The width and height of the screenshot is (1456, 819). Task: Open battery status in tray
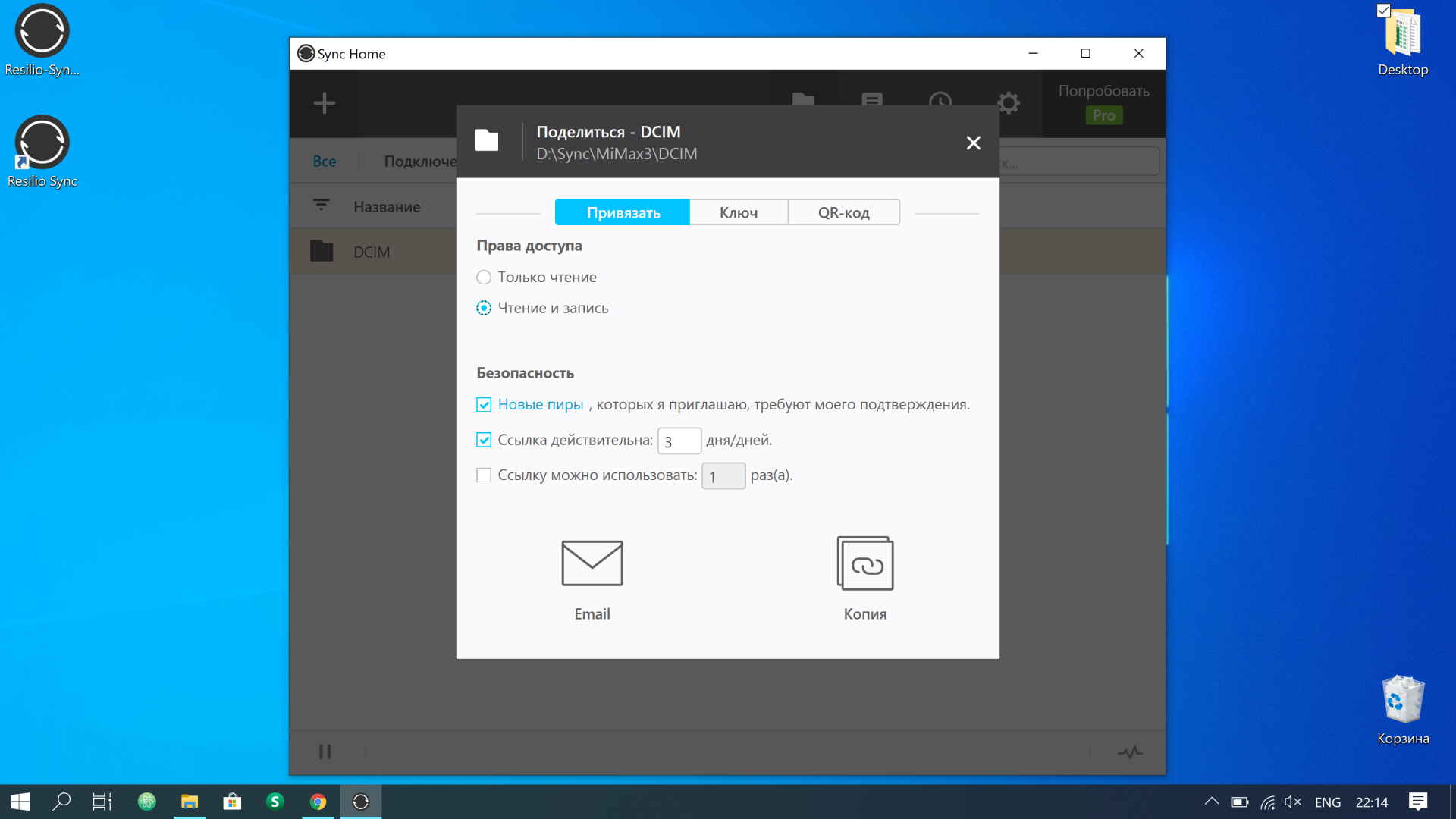click(1240, 802)
